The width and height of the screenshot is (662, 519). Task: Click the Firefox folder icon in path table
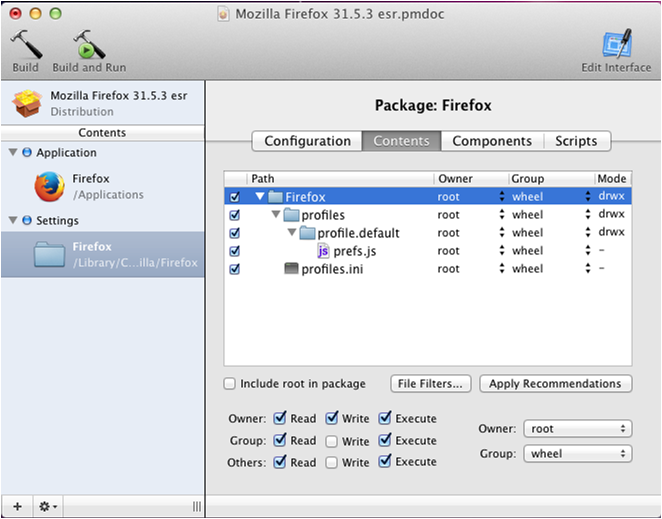275,196
